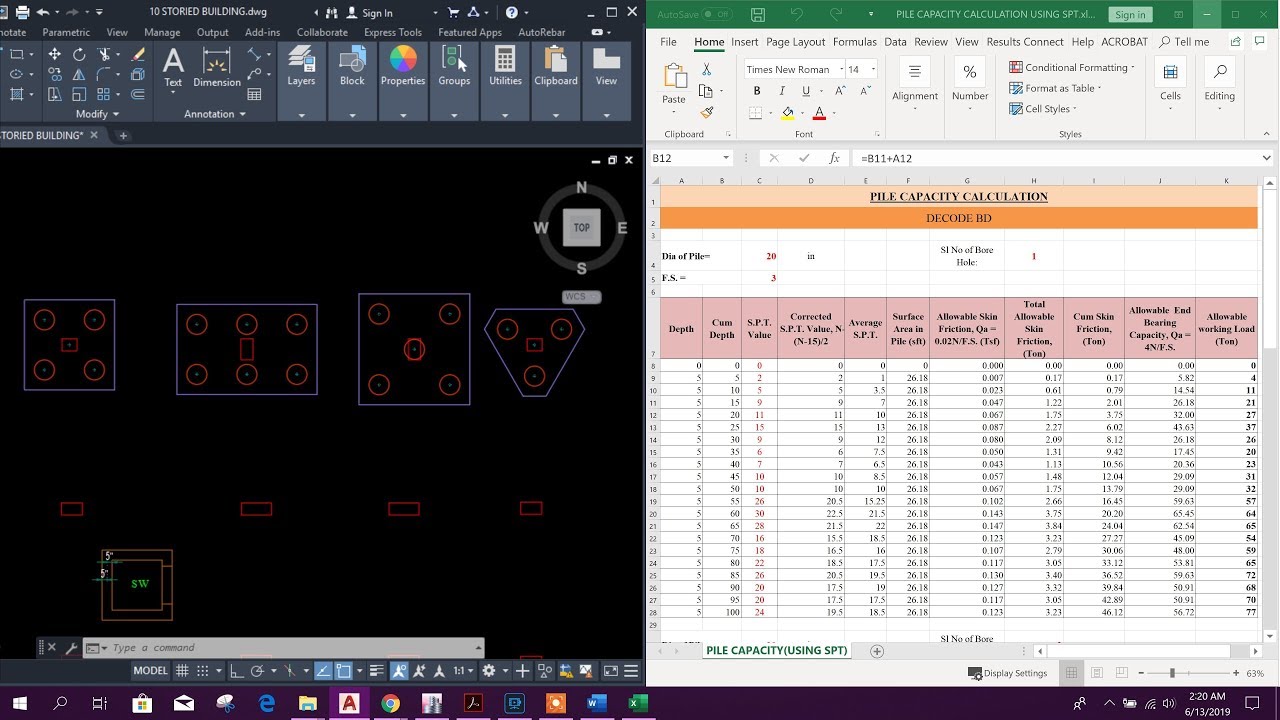Viewport: 1280px width, 720px height.
Task: Click the Save icon in Excel title bar
Action: [x=758, y=14]
